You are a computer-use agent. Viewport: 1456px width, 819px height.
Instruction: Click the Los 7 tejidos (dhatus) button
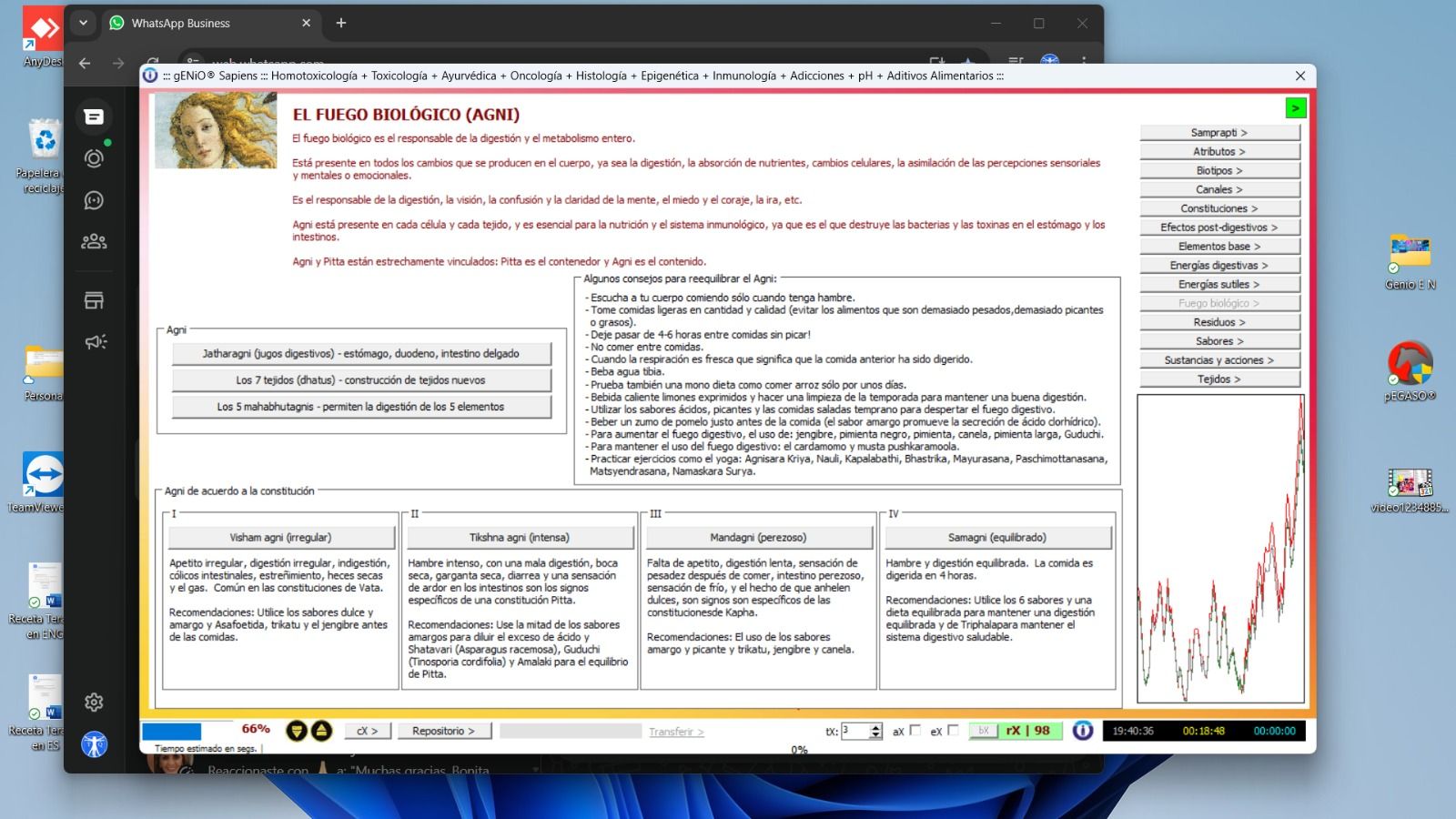361,380
